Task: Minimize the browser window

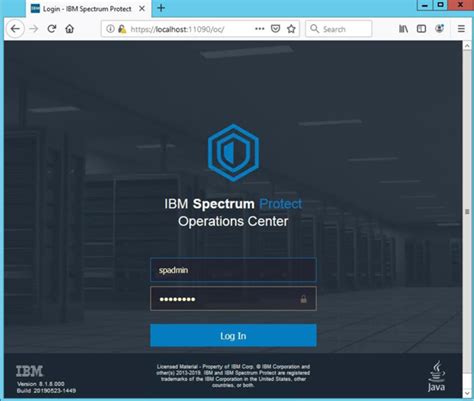Action: 424,5
